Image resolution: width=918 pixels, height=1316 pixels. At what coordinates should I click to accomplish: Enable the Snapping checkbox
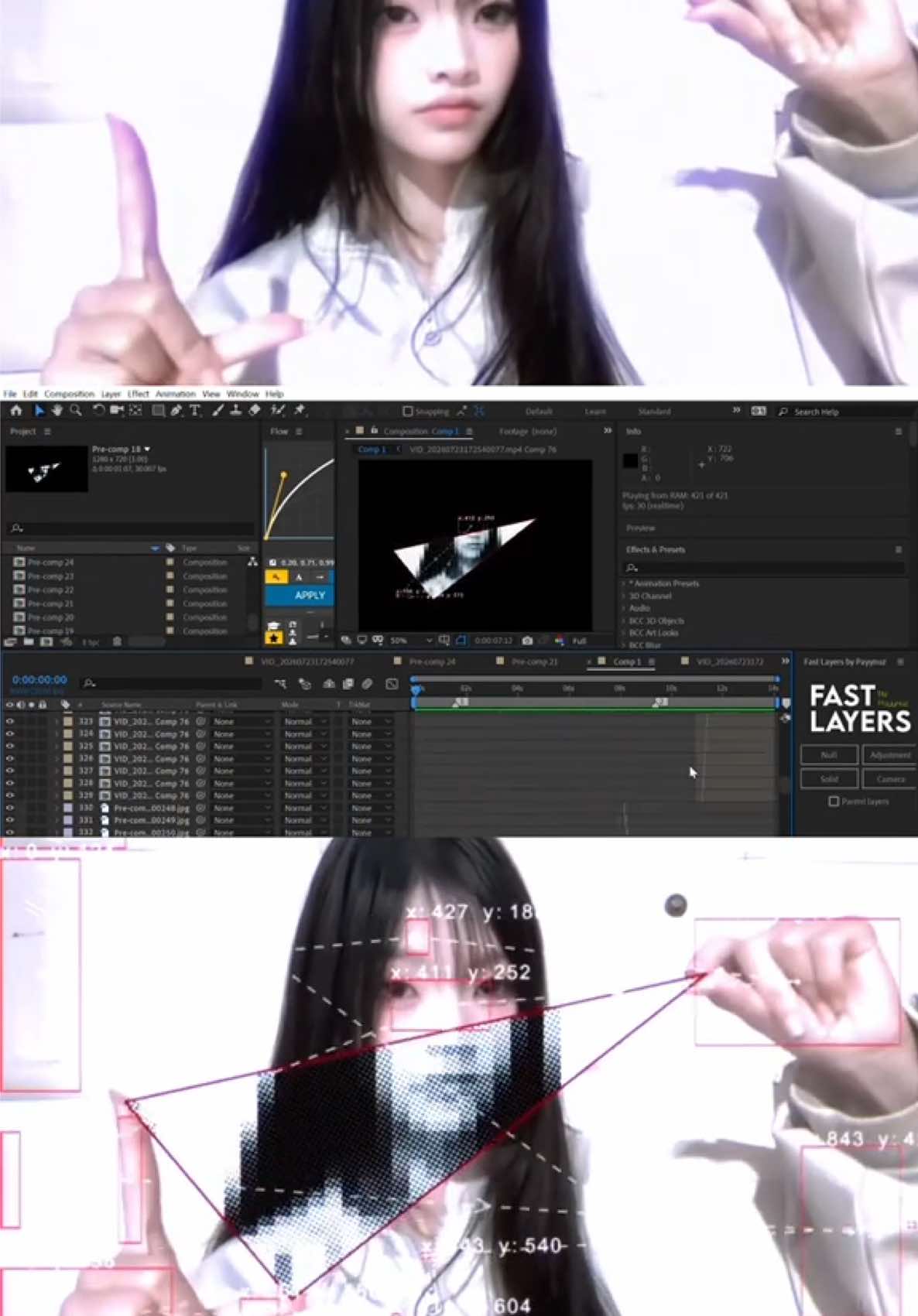pos(407,412)
